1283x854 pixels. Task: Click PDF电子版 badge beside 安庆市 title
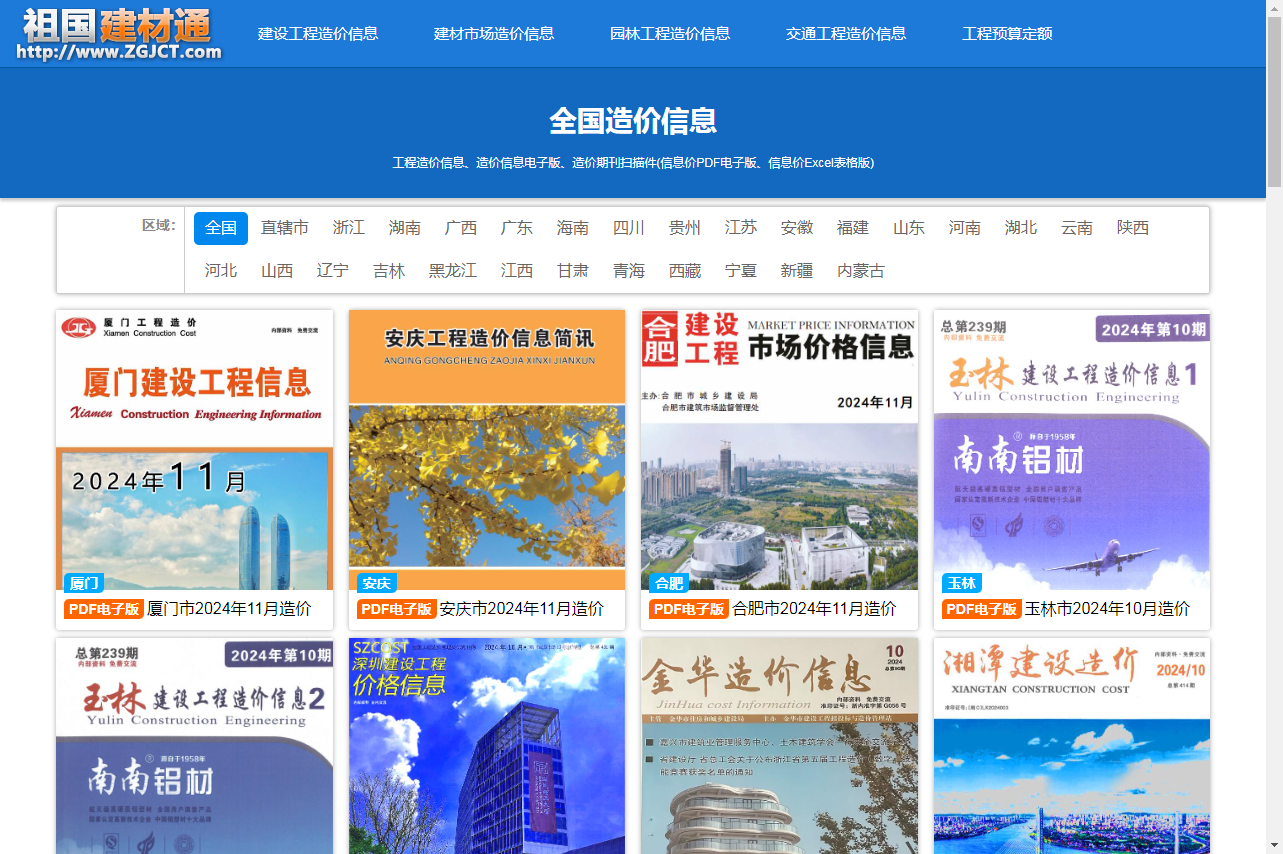tap(397, 609)
